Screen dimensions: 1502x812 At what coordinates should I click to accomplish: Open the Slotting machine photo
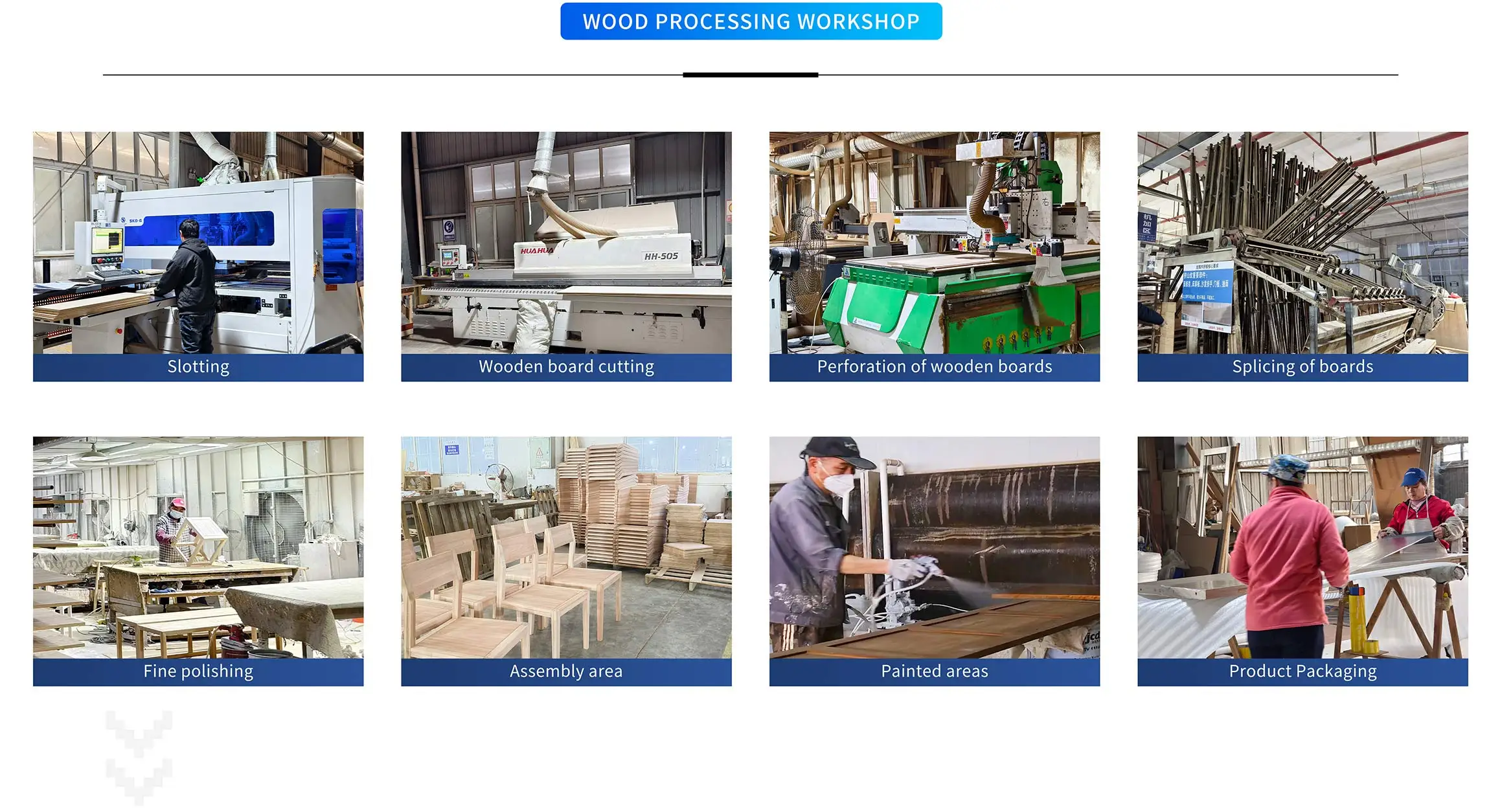point(198,243)
